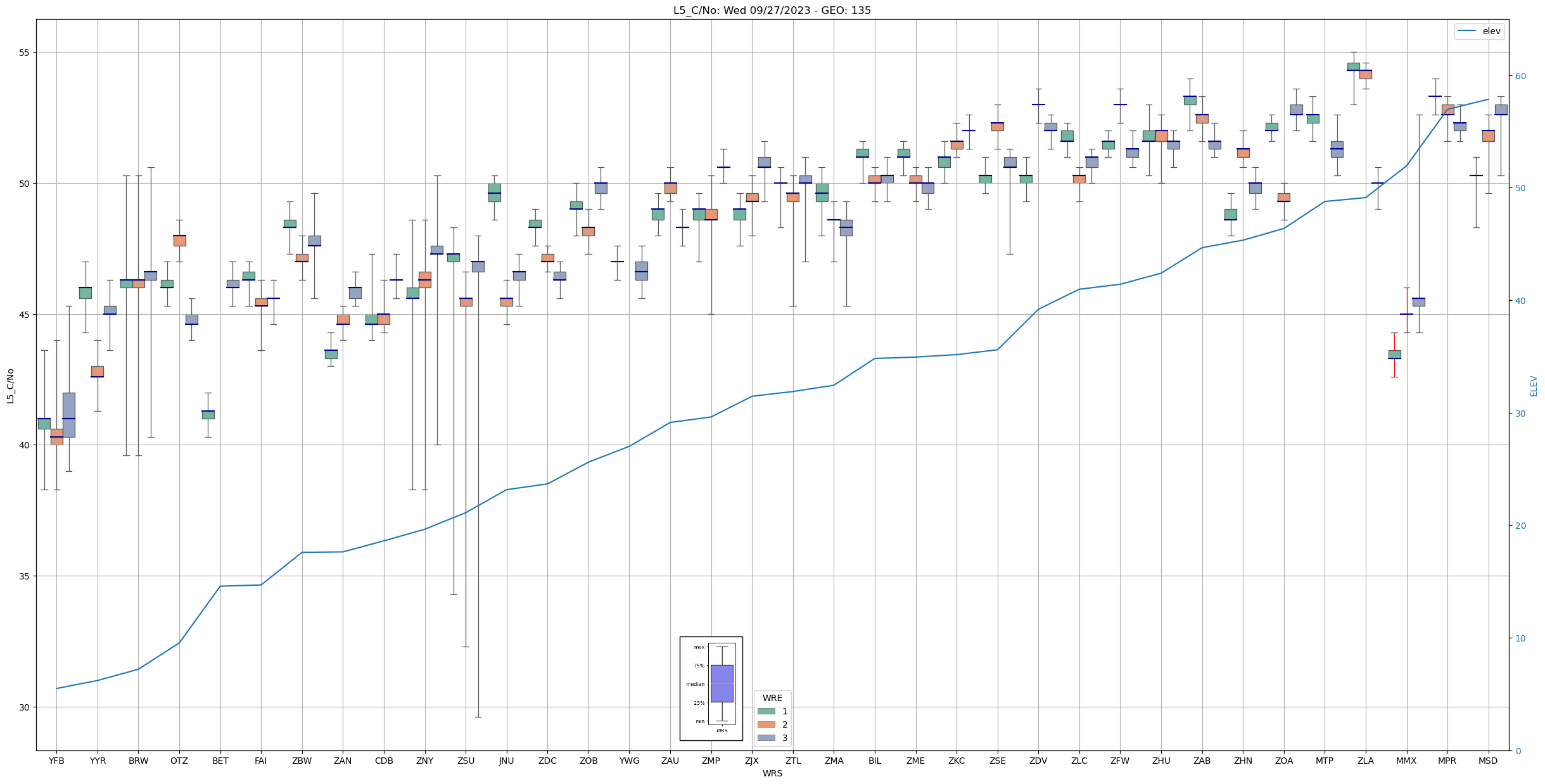Click the L5_C/No y-axis title
Image resolution: width=1545 pixels, height=784 pixels.
point(10,385)
